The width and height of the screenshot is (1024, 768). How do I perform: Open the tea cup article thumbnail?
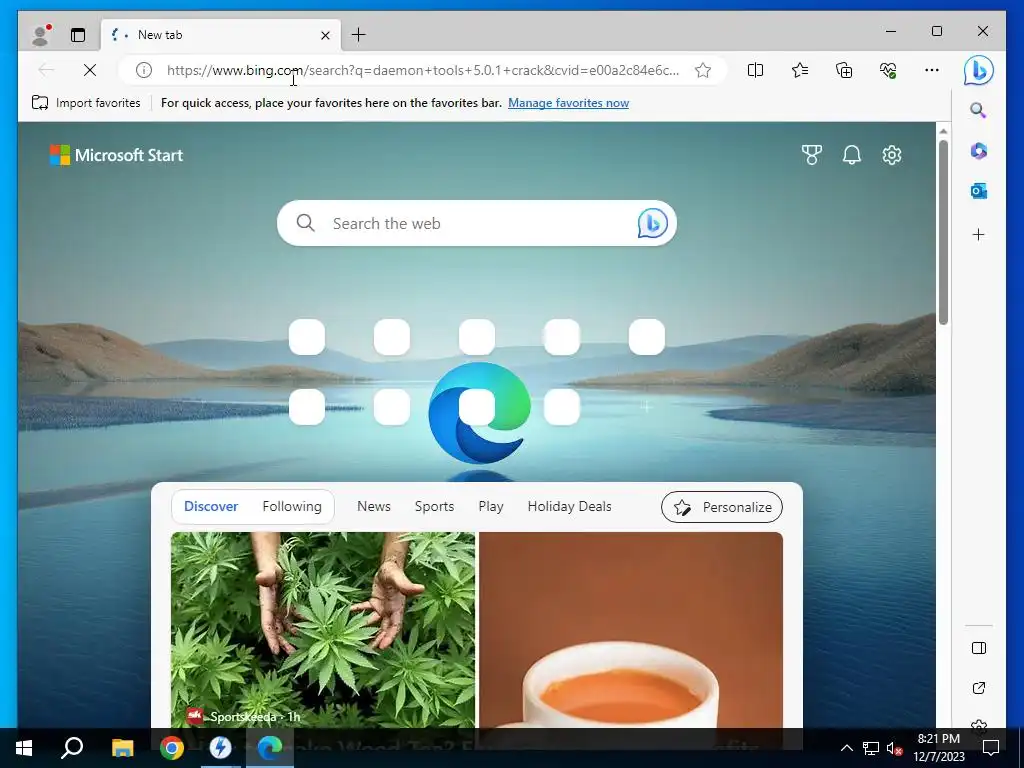coord(631,630)
